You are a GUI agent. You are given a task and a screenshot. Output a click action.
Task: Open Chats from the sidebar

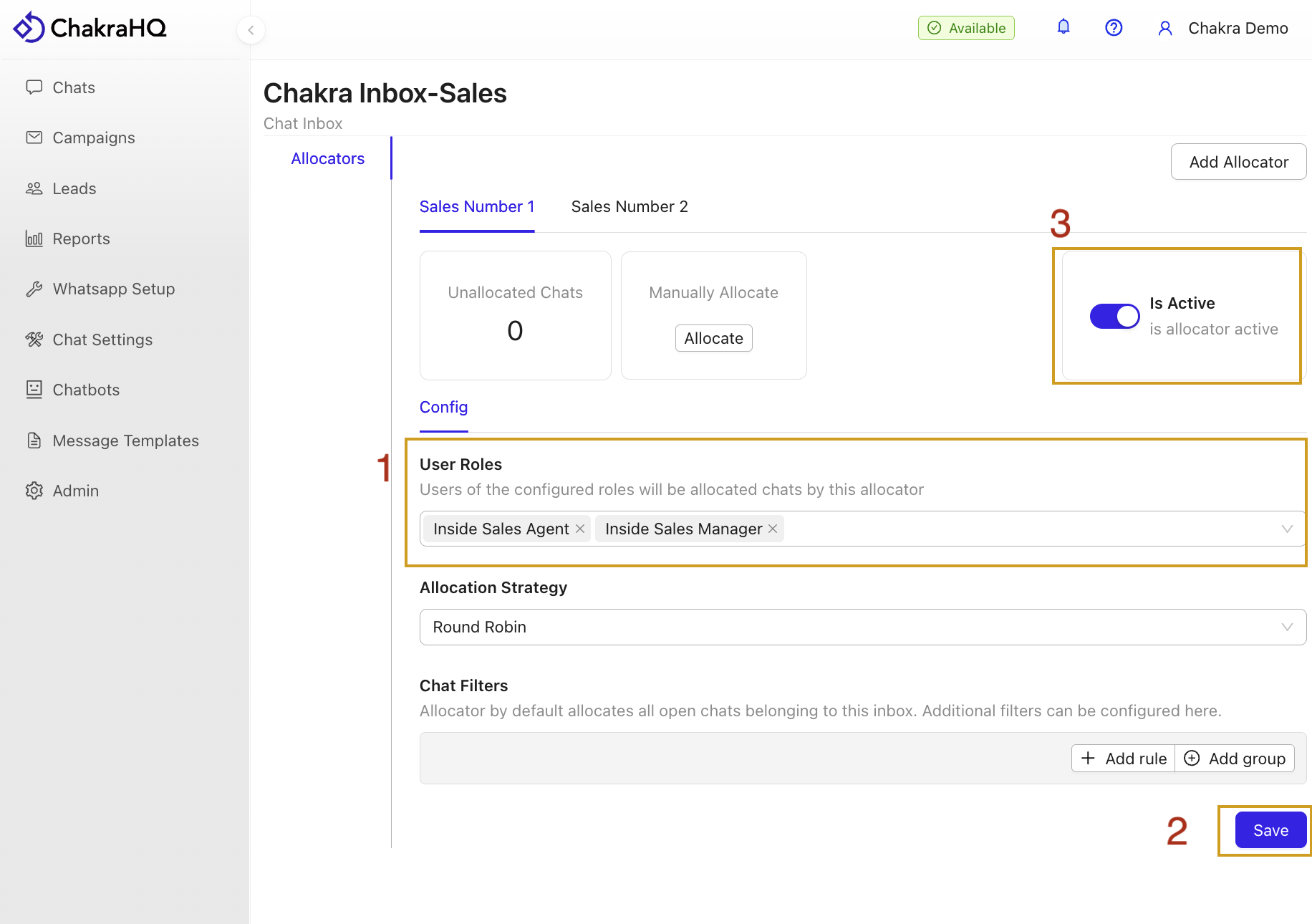pos(74,87)
